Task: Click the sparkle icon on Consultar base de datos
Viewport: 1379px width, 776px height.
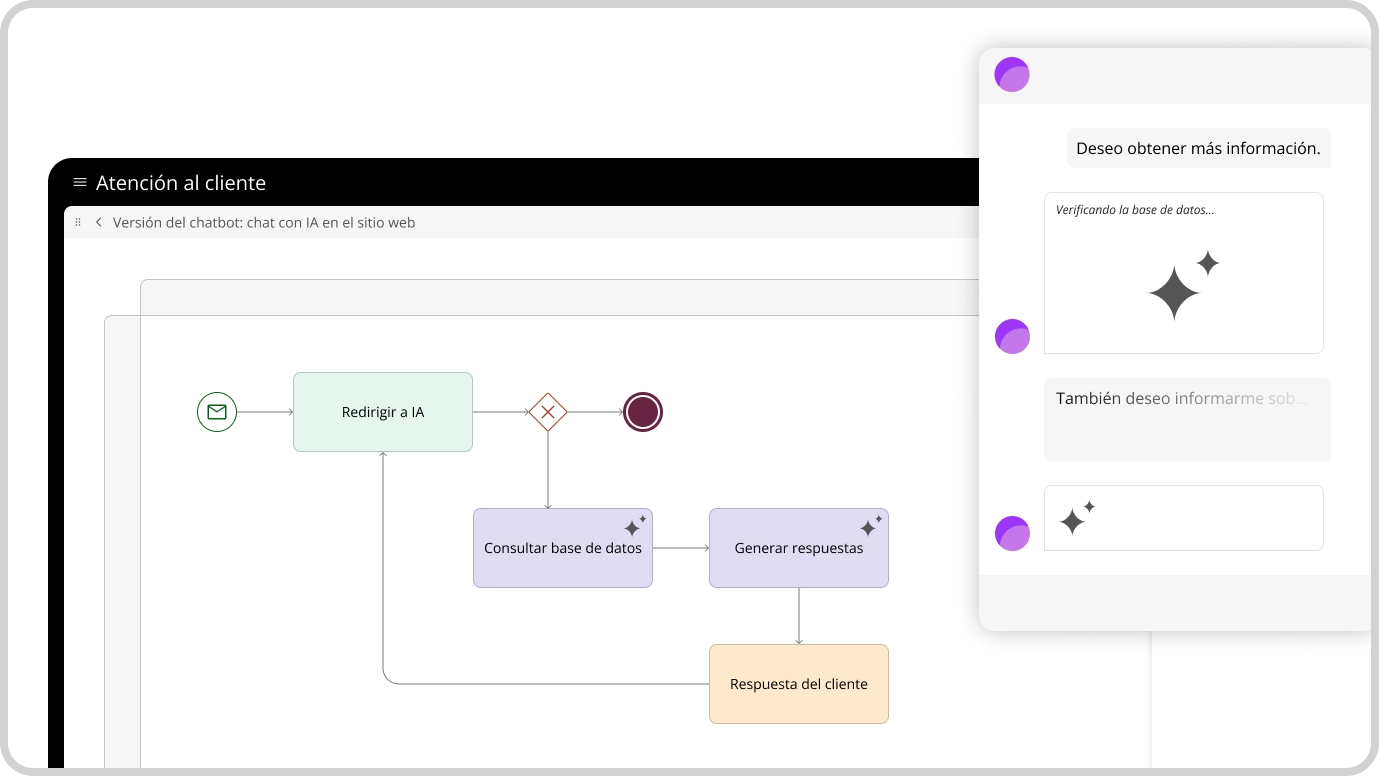Action: point(635,526)
